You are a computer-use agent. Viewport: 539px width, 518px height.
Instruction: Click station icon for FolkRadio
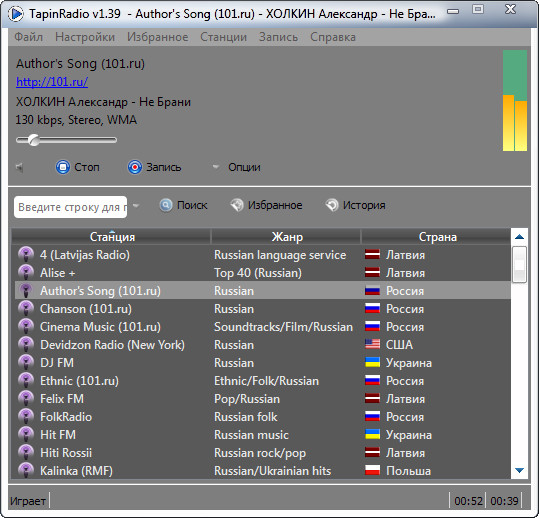coord(26,417)
